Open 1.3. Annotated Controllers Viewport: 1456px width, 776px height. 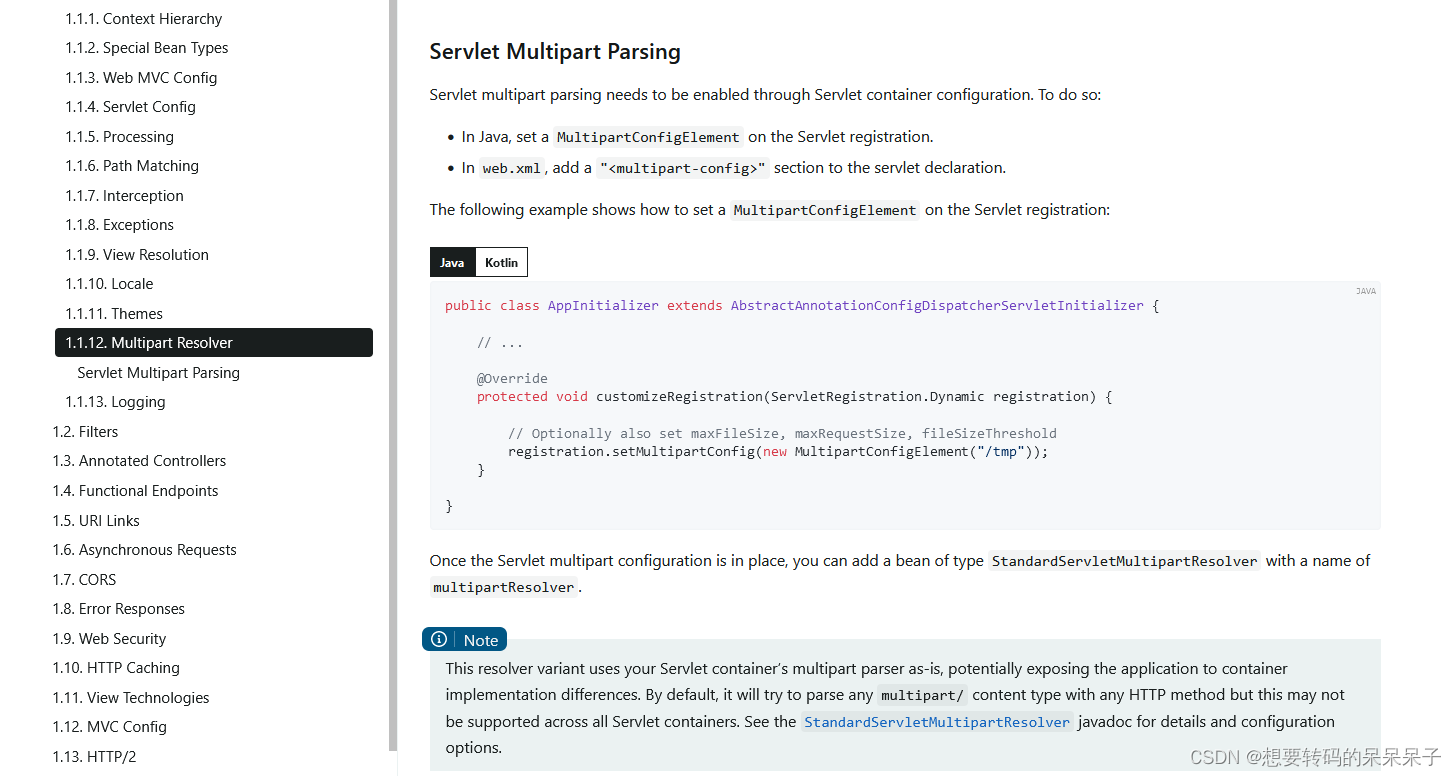[140, 460]
